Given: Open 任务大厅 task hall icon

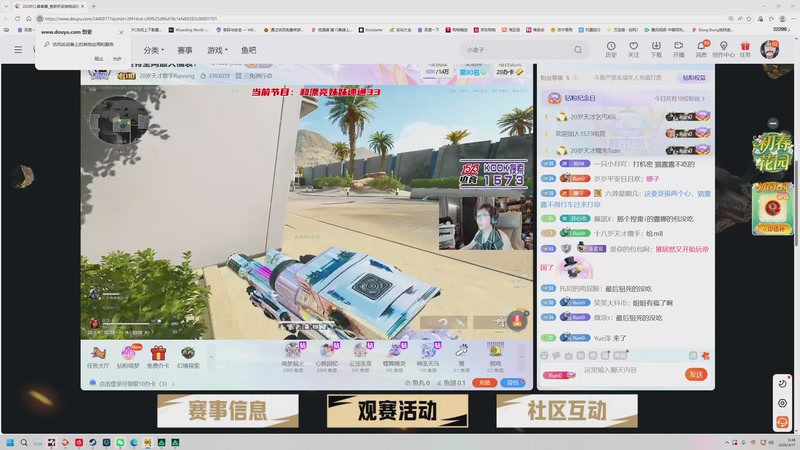Looking at the screenshot, I should coord(98,357).
